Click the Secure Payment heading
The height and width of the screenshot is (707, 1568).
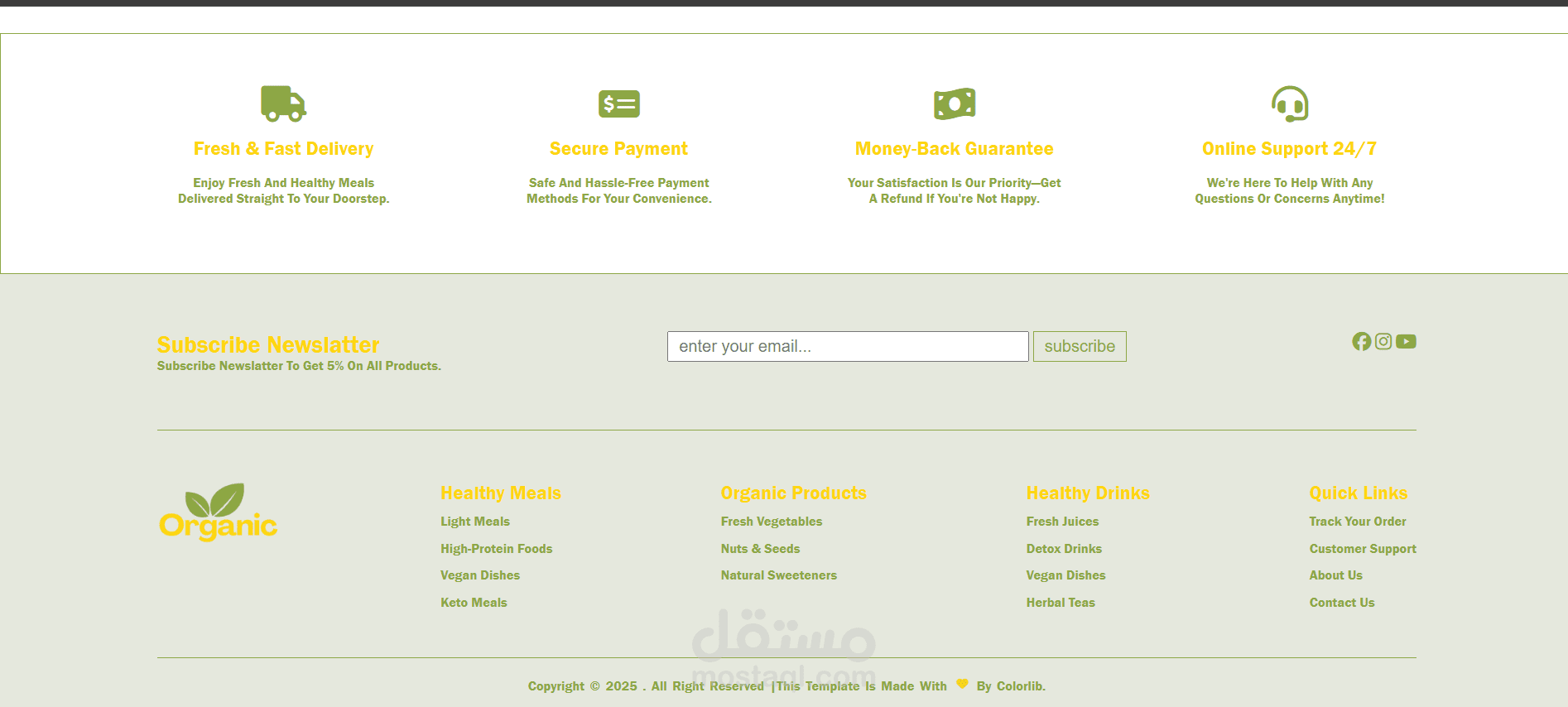tap(619, 149)
